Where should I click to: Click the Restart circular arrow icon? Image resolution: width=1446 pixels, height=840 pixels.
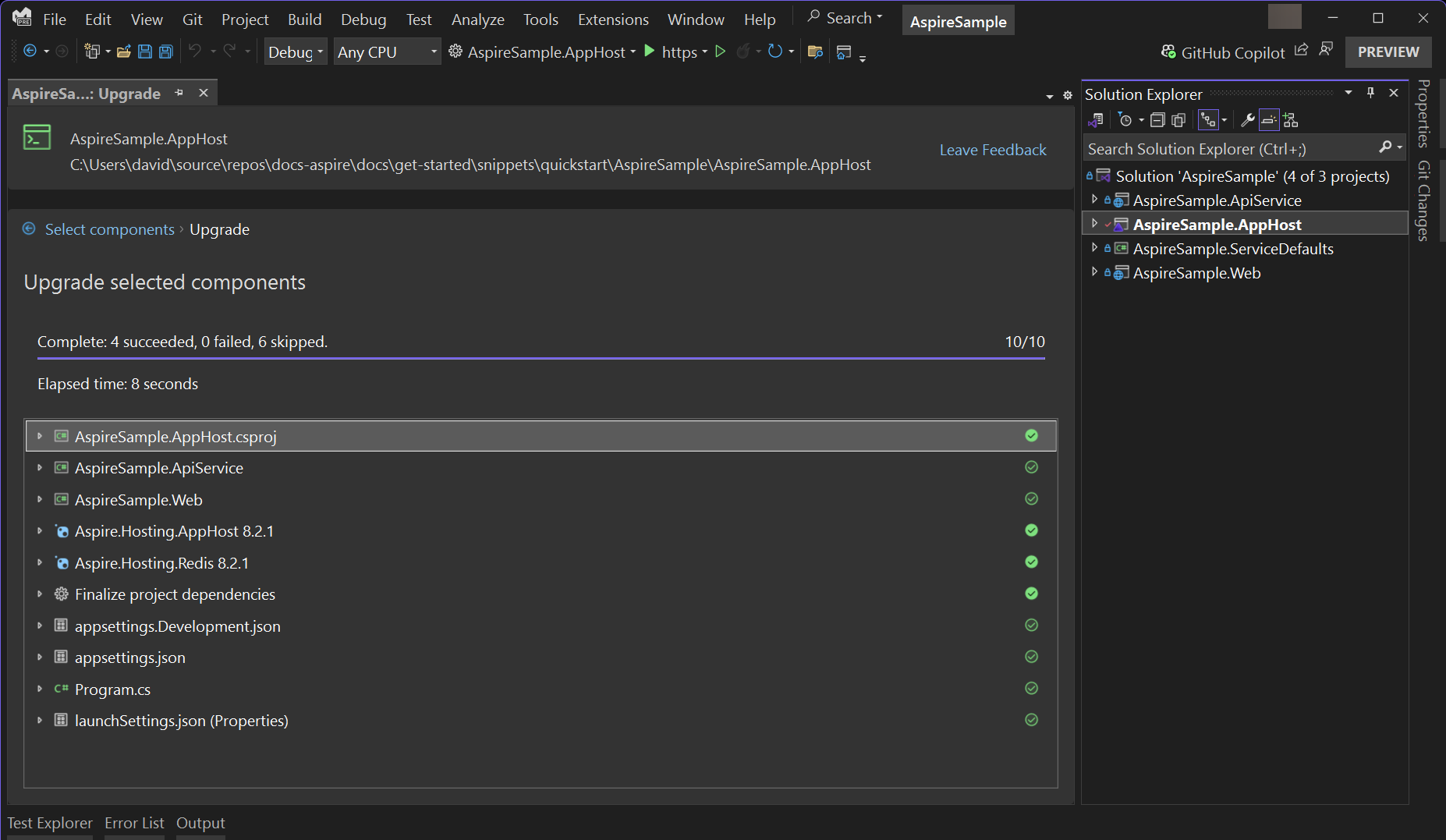tap(774, 51)
